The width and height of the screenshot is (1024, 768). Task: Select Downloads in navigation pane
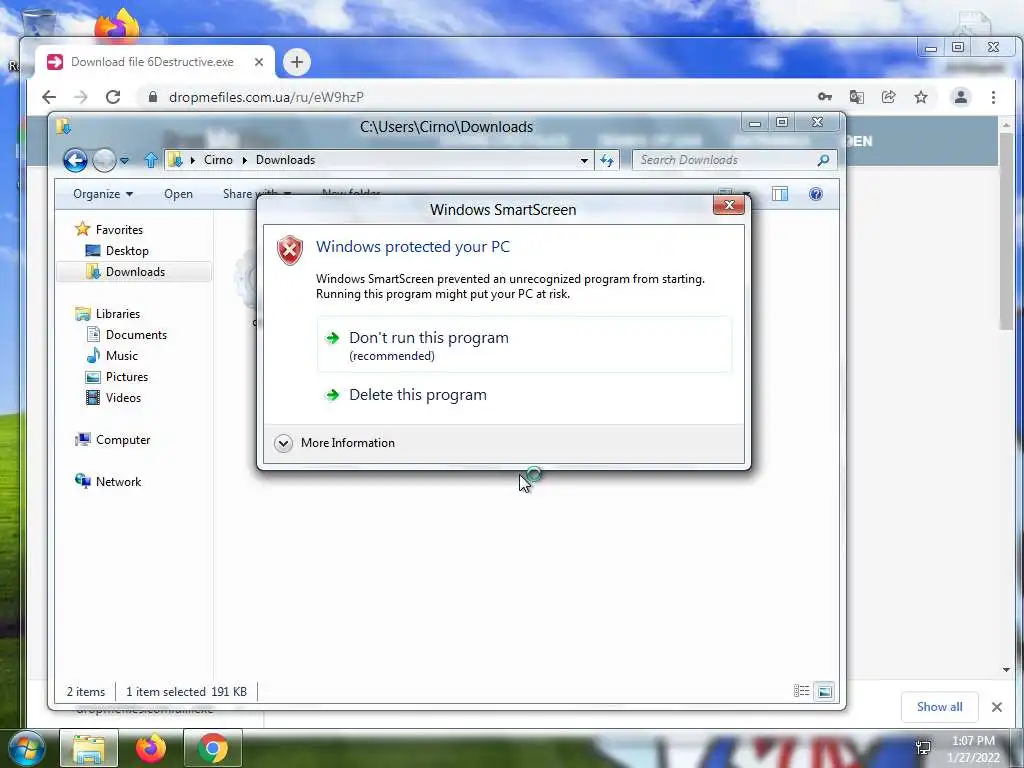(x=135, y=272)
